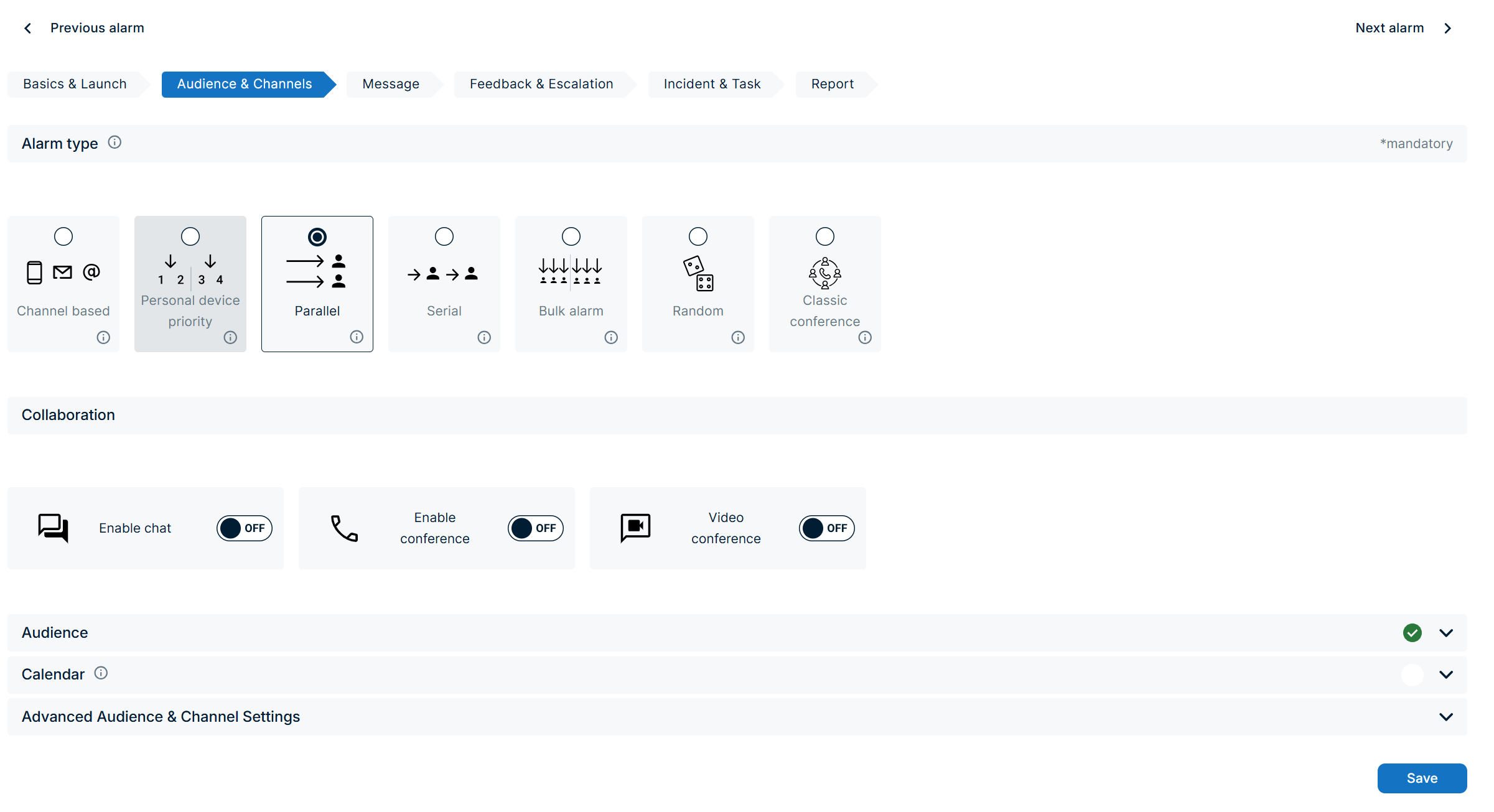This screenshot has width=1494, height=812.
Task: Turn on the Enable conference toggle
Action: point(535,528)
